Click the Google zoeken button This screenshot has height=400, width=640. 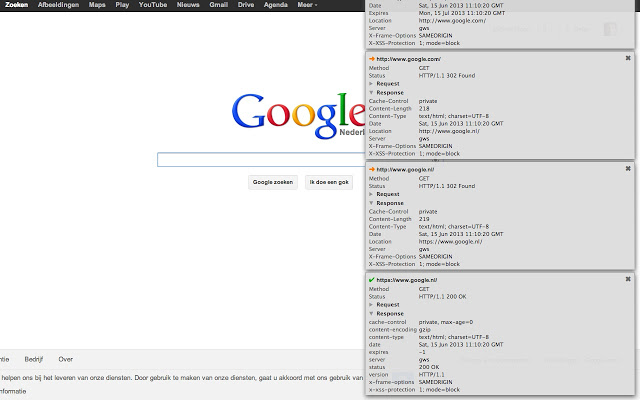tap(273, 182)
